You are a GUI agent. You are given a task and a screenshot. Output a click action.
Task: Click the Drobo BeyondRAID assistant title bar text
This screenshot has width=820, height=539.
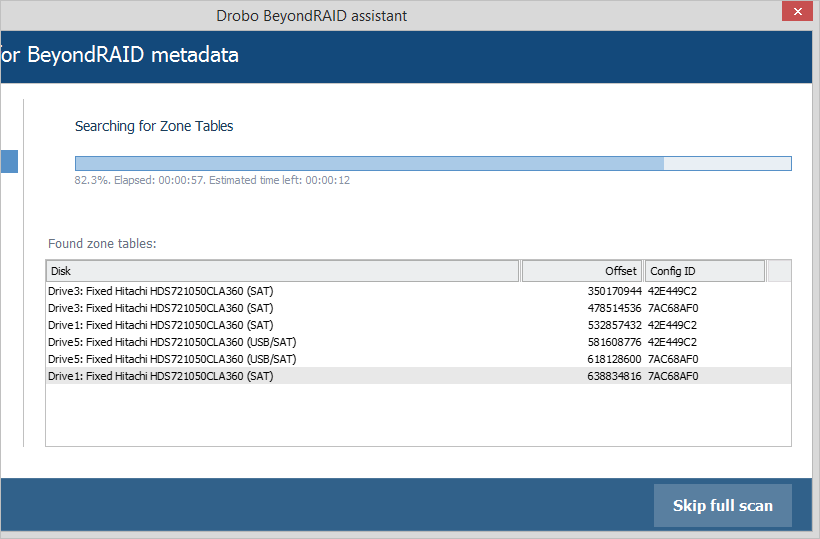pyautogui.click(x=311, y=16)
